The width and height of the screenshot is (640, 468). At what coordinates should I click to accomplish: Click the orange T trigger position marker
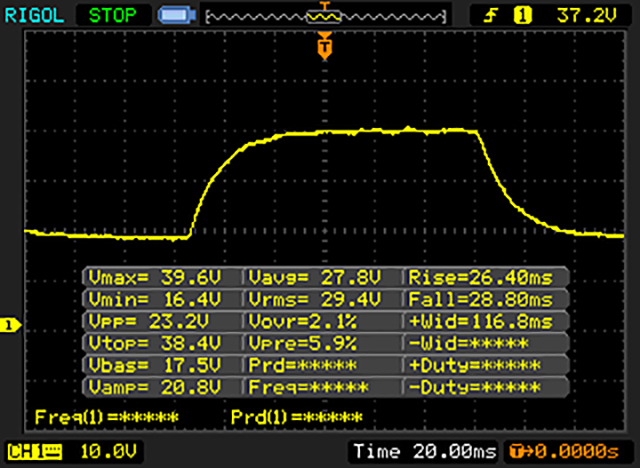[x=325, y=47]
